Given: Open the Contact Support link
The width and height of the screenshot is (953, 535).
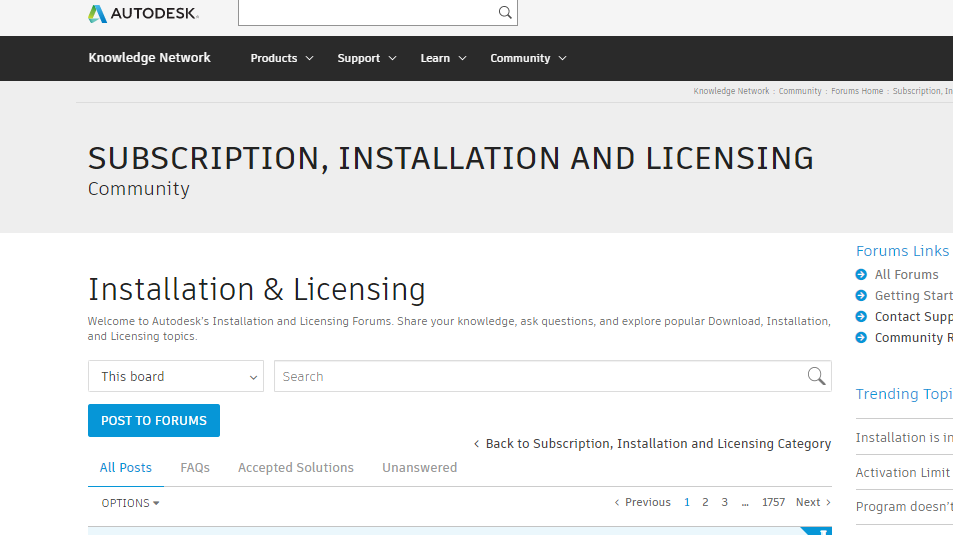Looking at the screenshot, I should (x=913, y=317).
